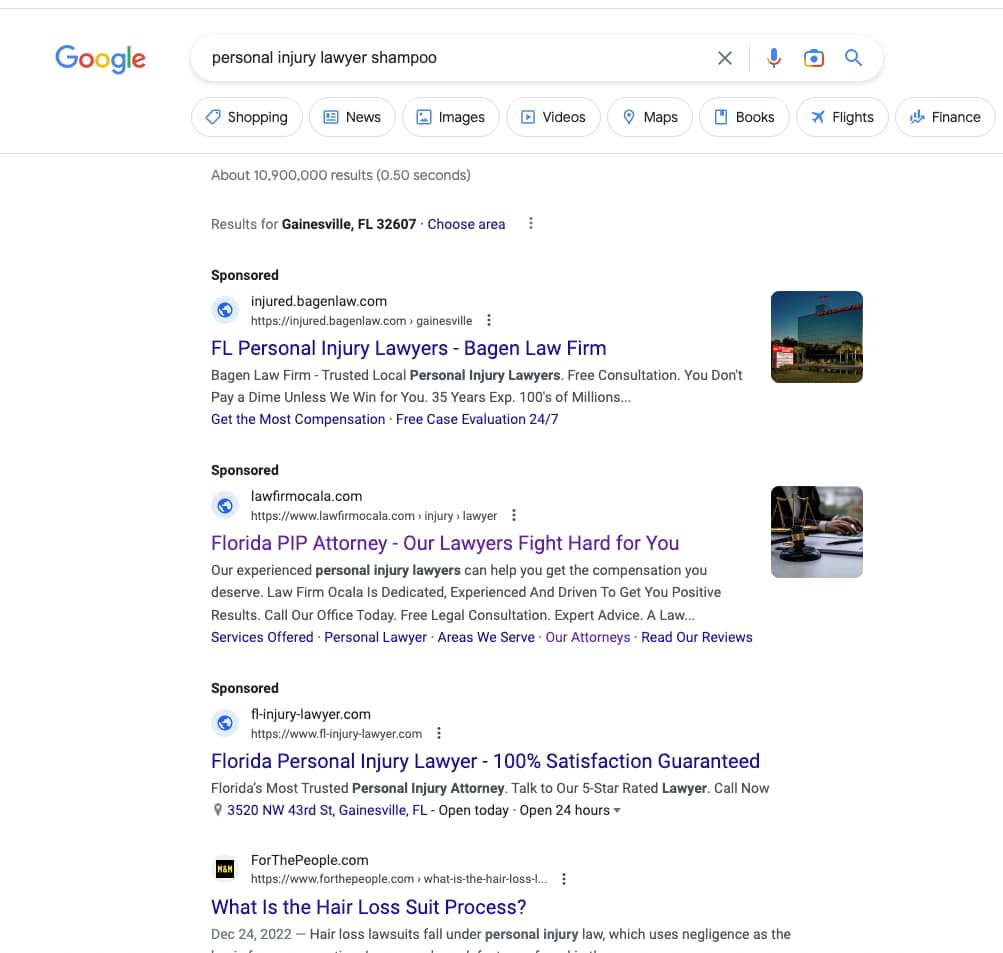Click the 3520 NW 43rd St address link

point(327,810)
